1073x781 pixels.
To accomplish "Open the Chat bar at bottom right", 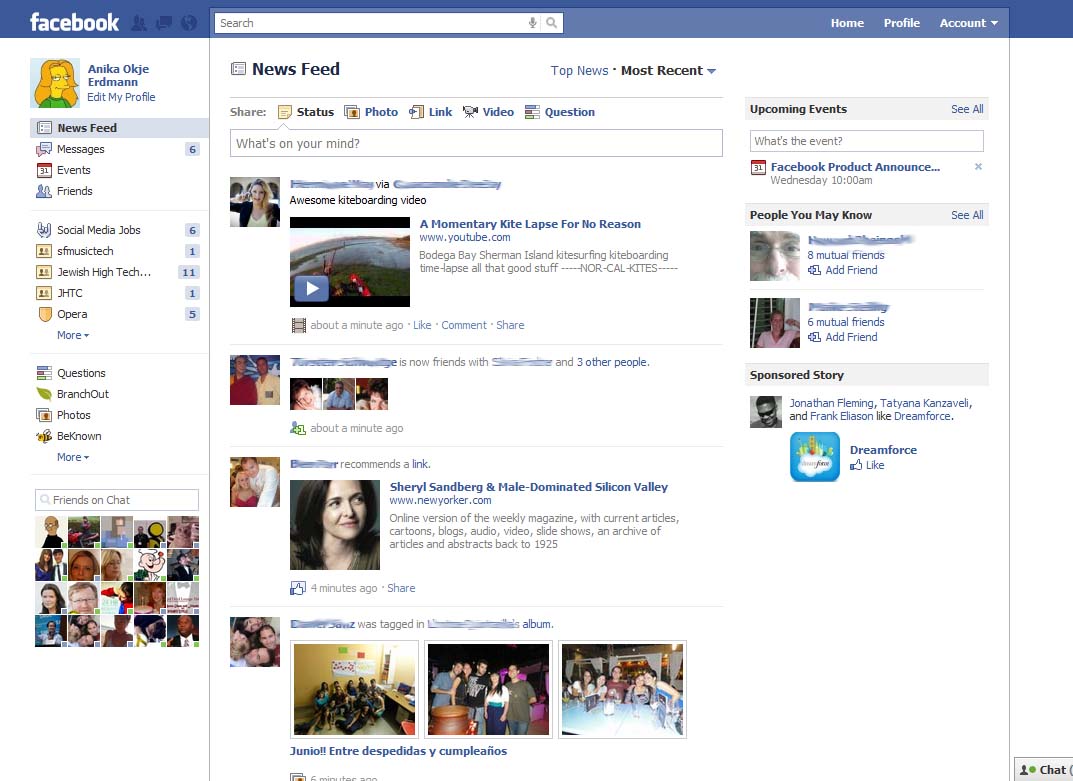I will (1044, 769).
